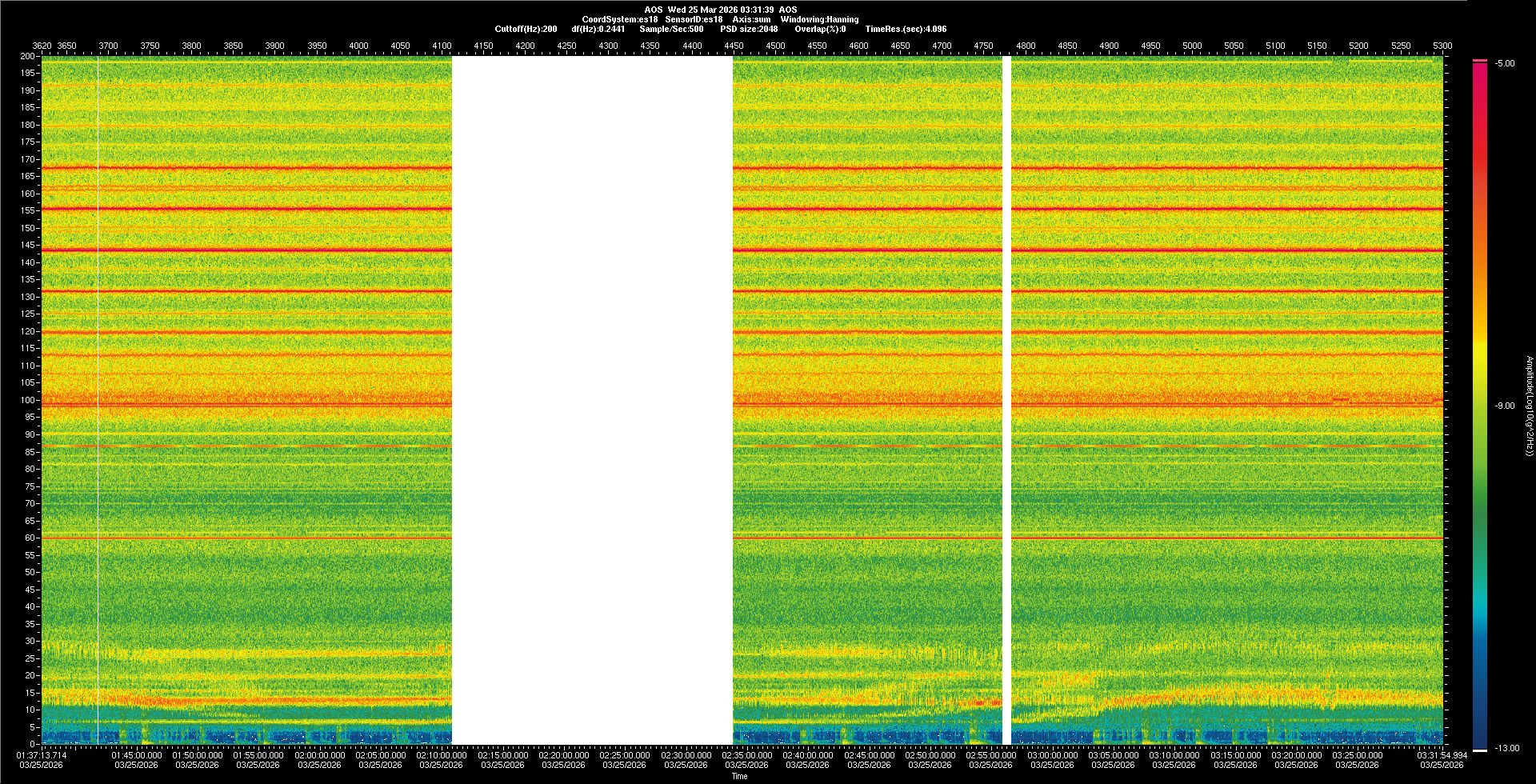Click the -5.00 colorbar maximum label

click(x=1505, y=64)
